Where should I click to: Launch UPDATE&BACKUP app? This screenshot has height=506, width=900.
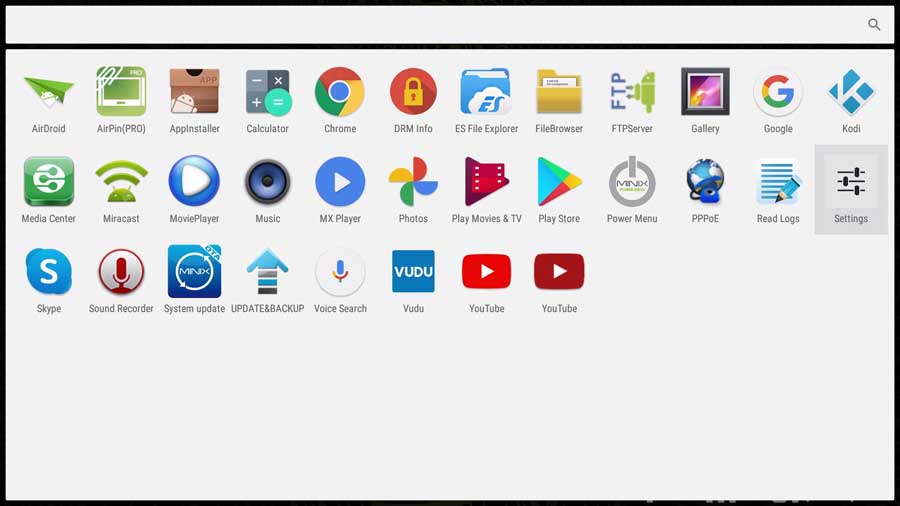(267, 271)
